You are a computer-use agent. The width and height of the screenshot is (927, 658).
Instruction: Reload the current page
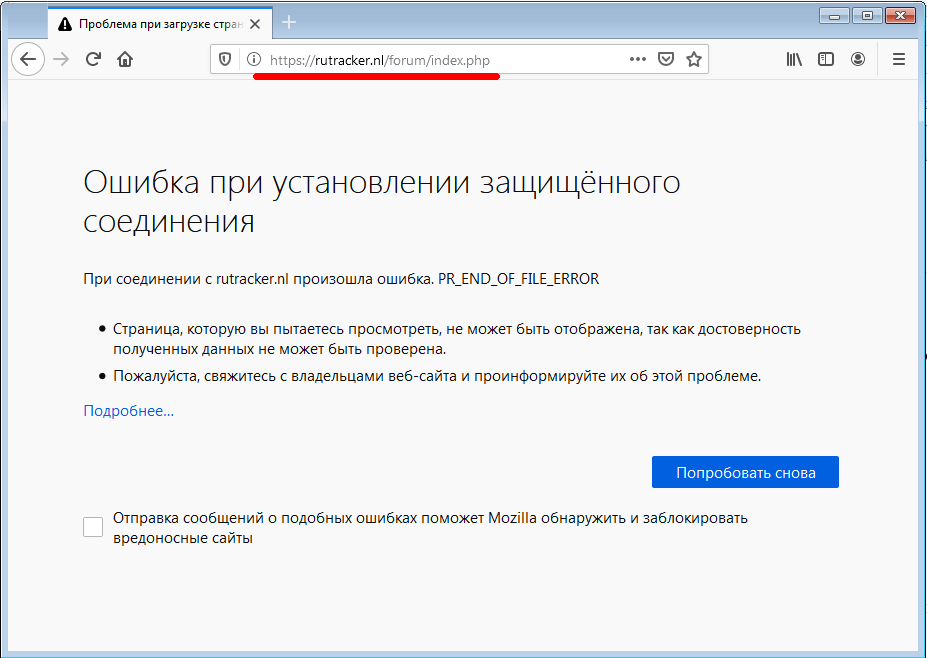pos(93,59)
